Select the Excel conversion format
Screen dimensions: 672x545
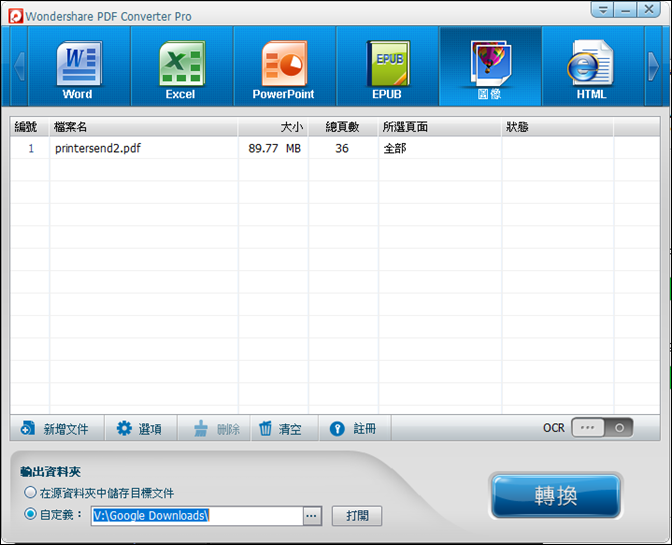click(x=182, y=66)
